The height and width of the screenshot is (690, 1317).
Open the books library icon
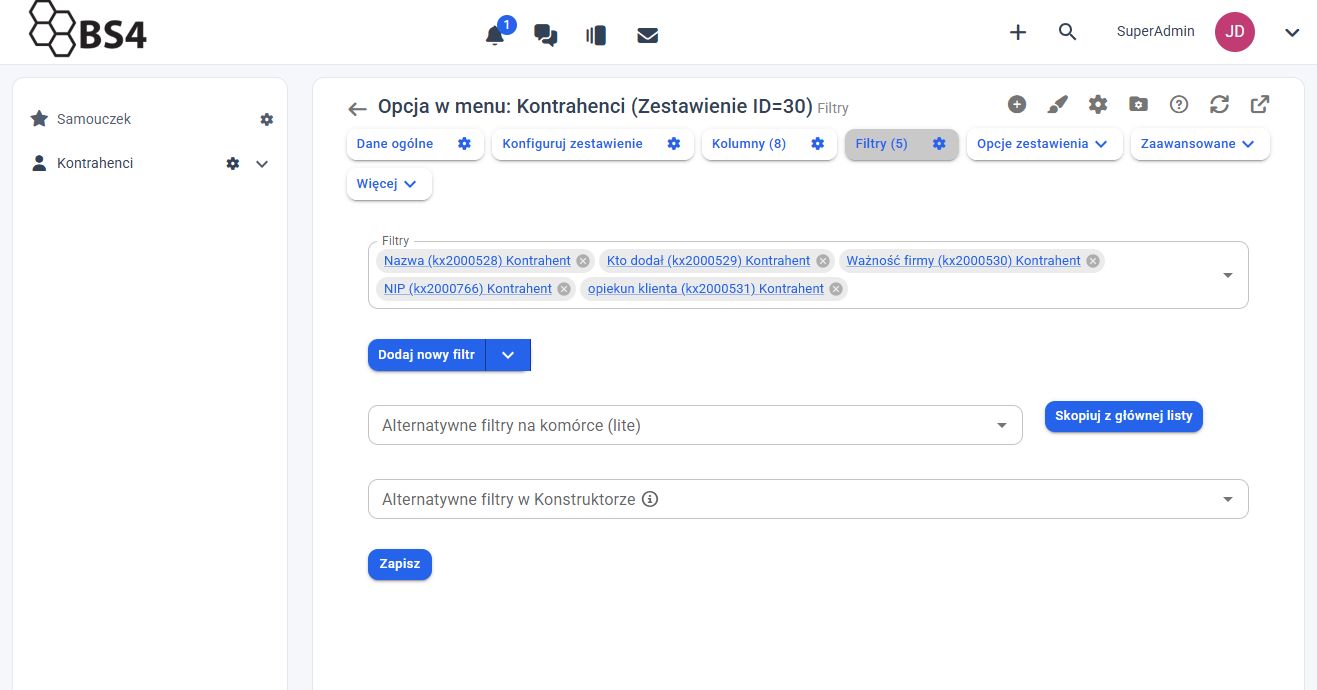(x=597, y=35)
